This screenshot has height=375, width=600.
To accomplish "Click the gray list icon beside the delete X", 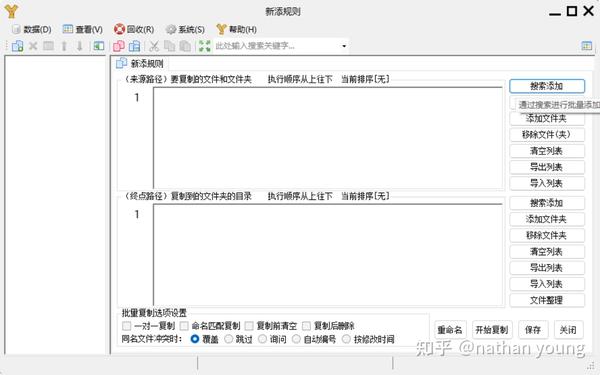I will [x=48, y=46].
